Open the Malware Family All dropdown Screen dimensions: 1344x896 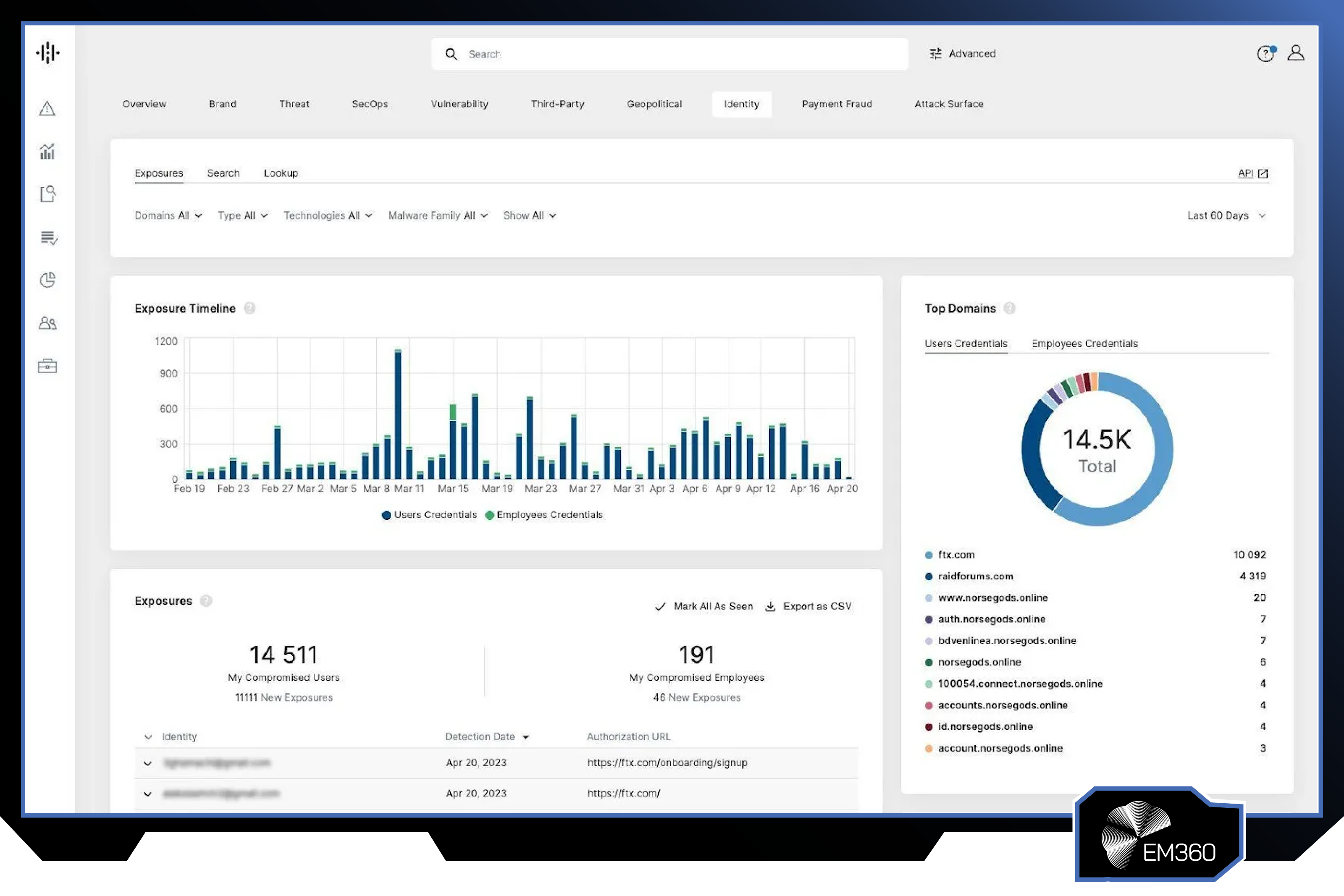[438, 215]
